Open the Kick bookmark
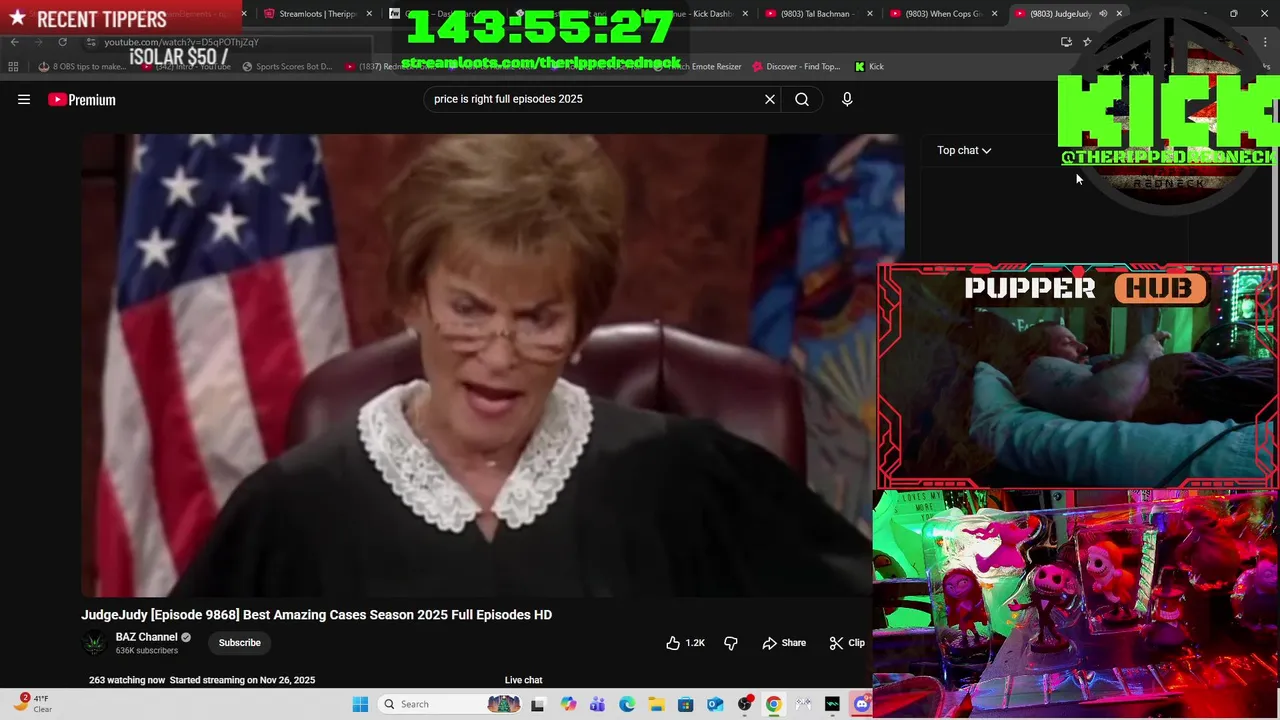This screenshot has width=1280, height=720. (x=869, y=66)
